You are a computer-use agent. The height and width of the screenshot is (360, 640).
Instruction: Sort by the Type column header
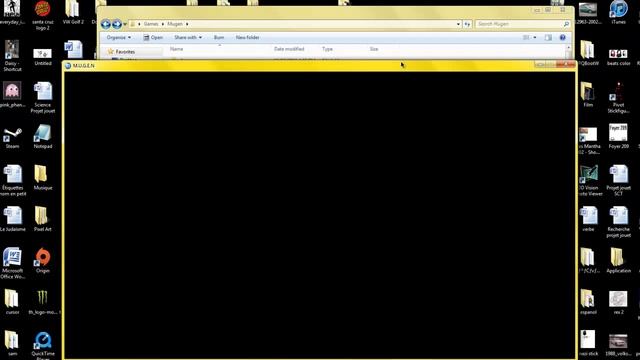click(327, 49)
